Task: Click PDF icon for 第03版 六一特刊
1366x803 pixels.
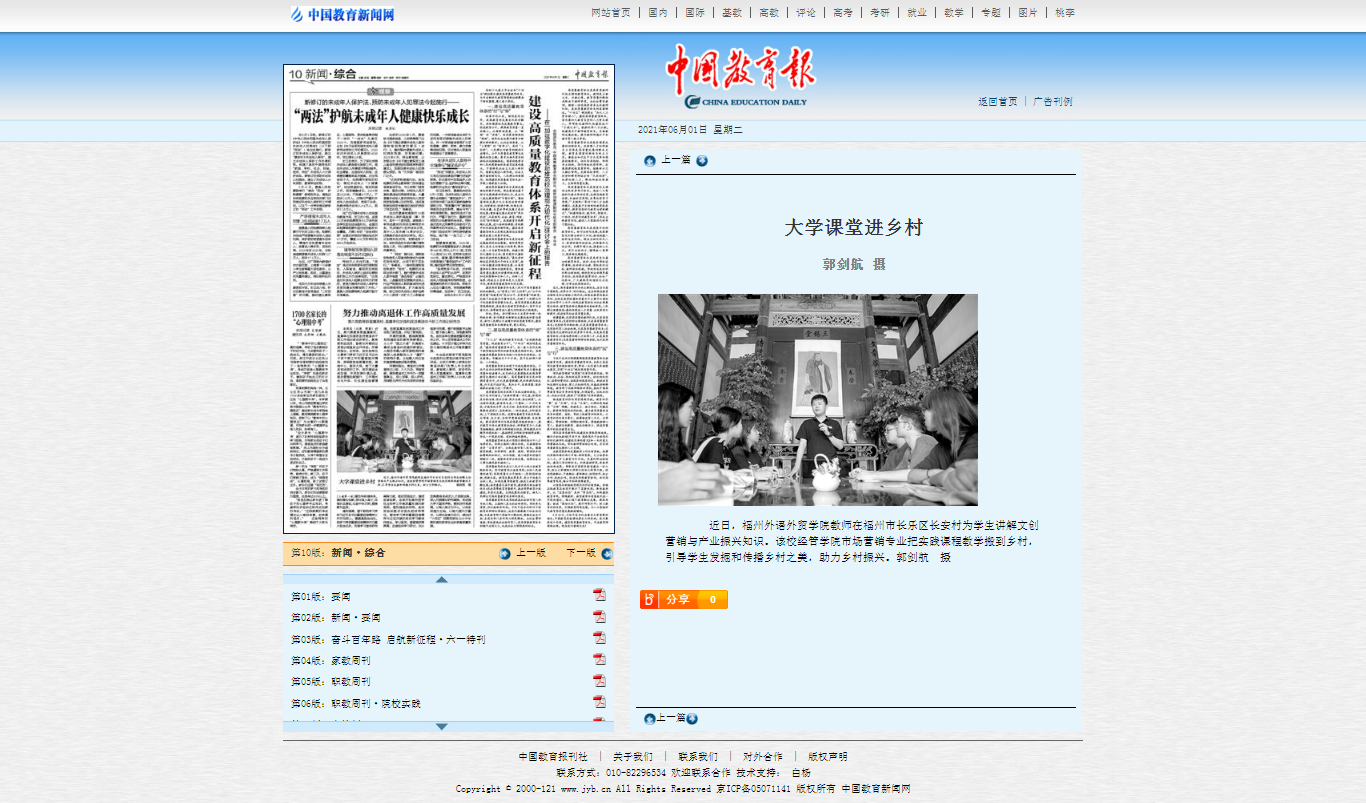Action: click(x=599, y=638)
